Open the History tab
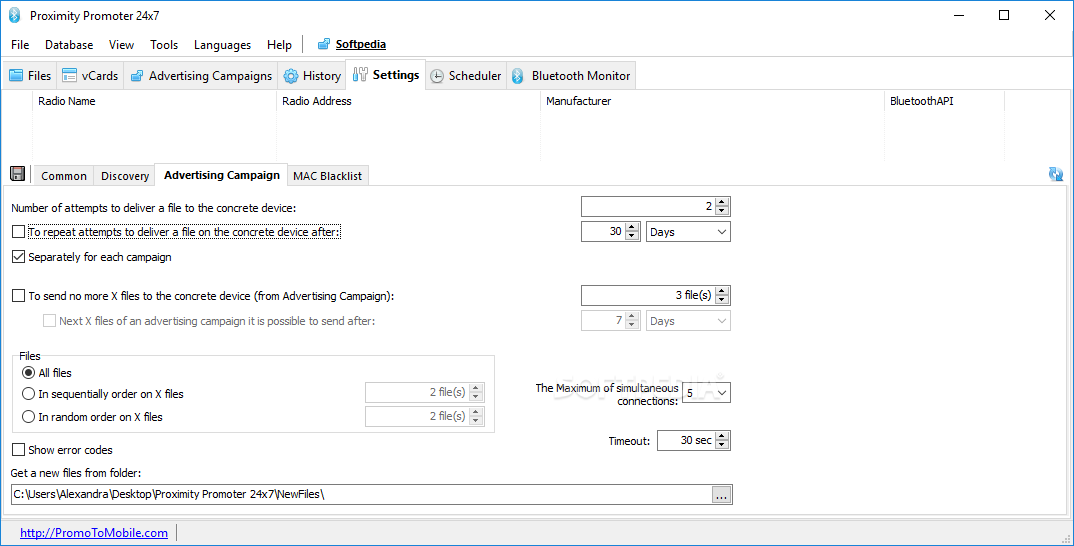 (312, 75)
